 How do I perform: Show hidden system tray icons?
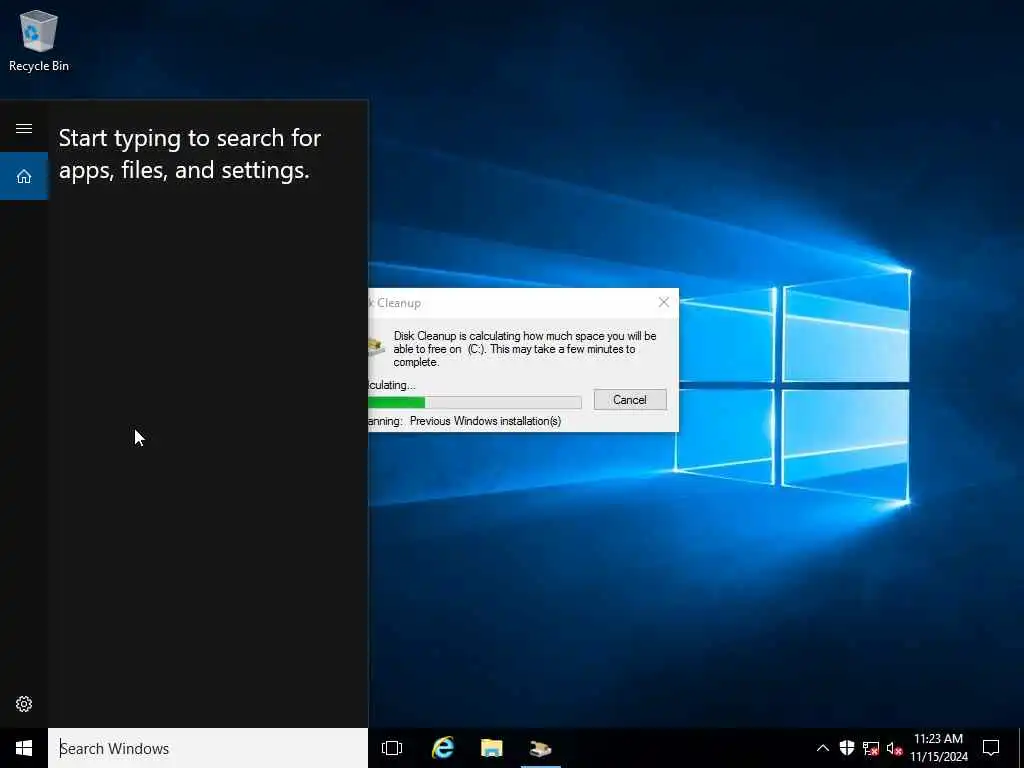(x=823, y=748)
